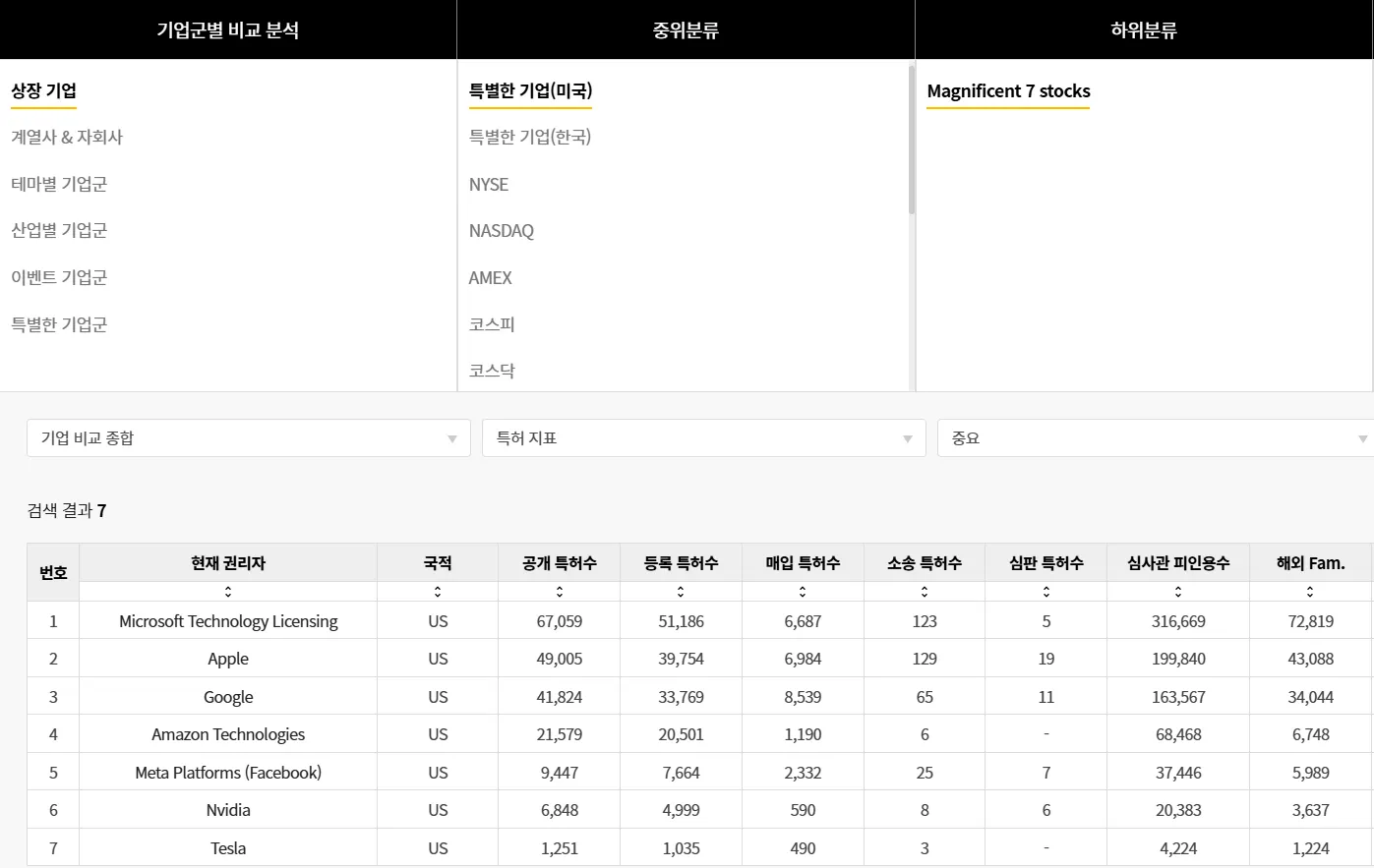Screen dimensions: 1374x868
Task: Click Amazon's 심사관 피인용수 value 68,468
Action: click(x=1178, y=734)
